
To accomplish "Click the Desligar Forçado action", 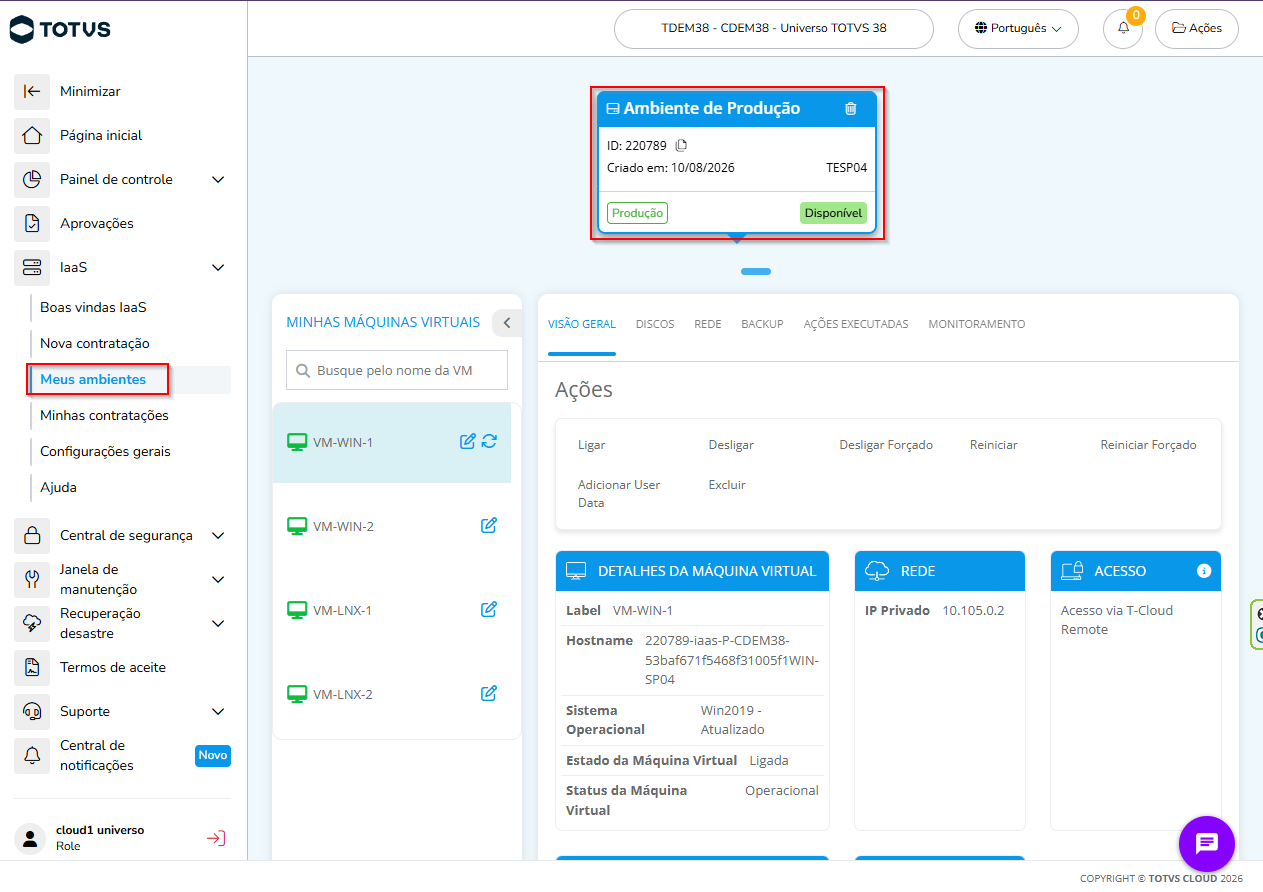I will (886, 445).
